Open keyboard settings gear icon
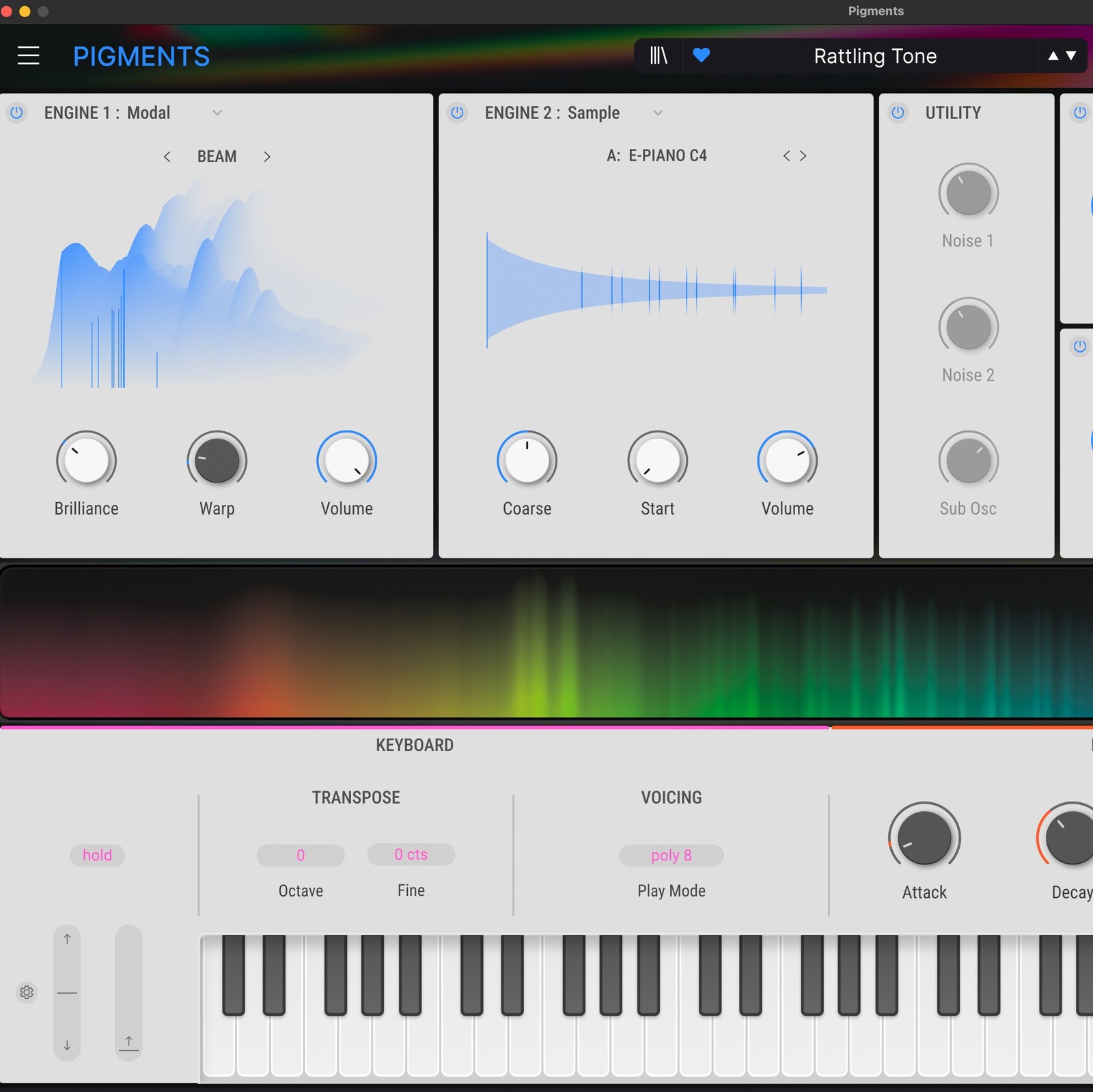 (27, 992)
